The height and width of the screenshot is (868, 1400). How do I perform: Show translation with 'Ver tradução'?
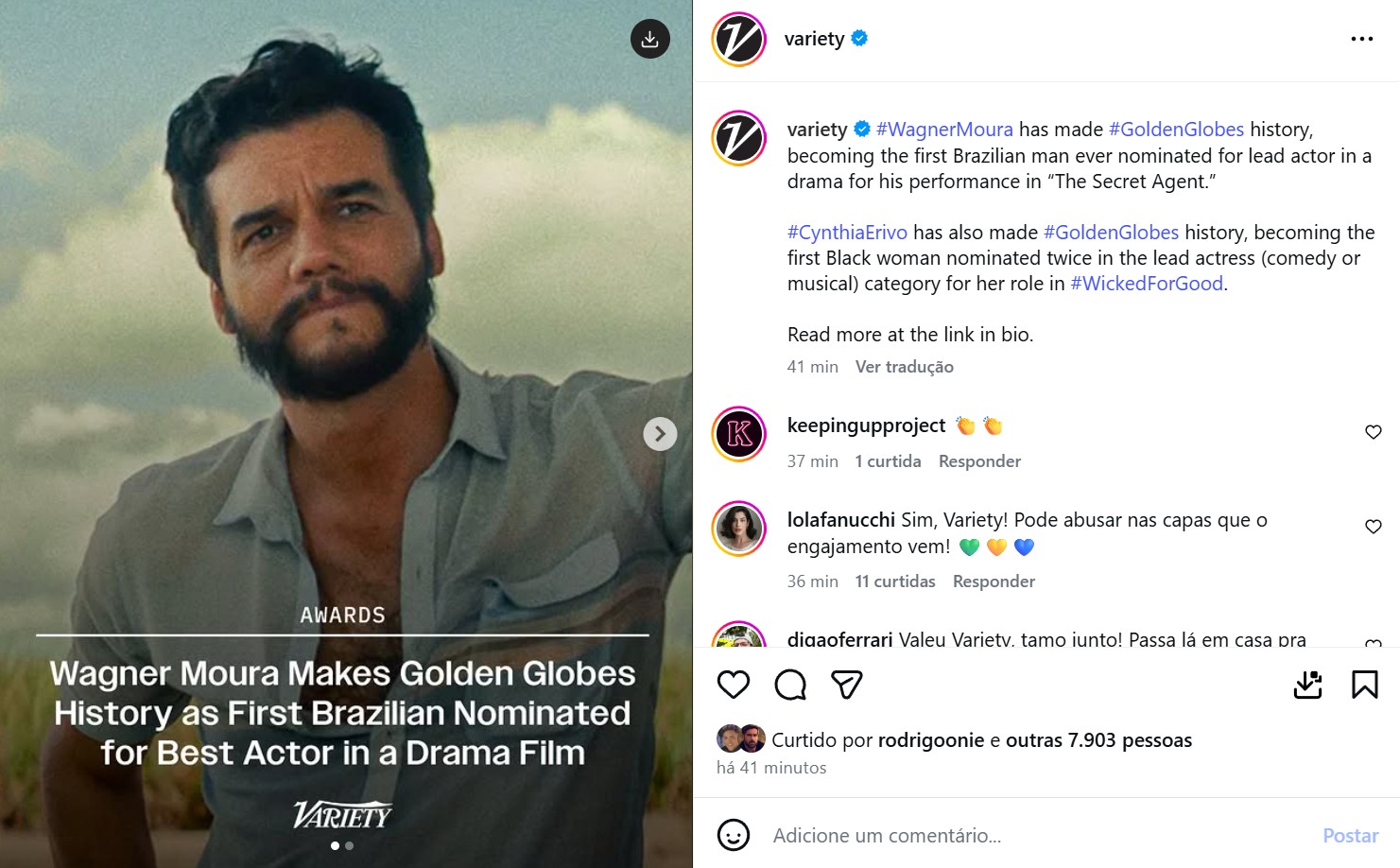click(x=904, y=366)
